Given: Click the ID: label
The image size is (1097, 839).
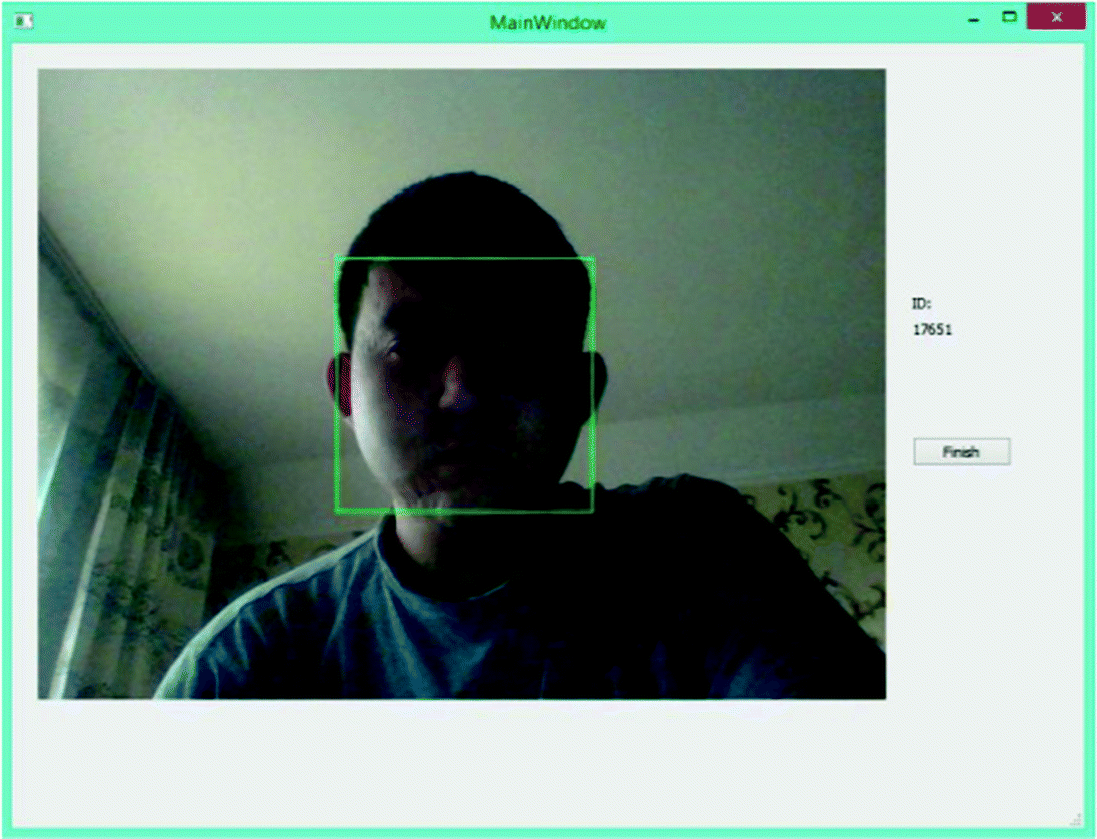Looking at the screenshot, I should pos(921,303).
